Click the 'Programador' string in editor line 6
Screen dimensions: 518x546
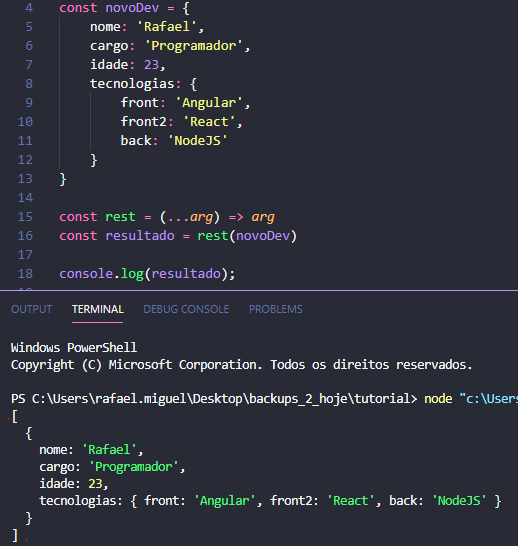tap(194, 46)
